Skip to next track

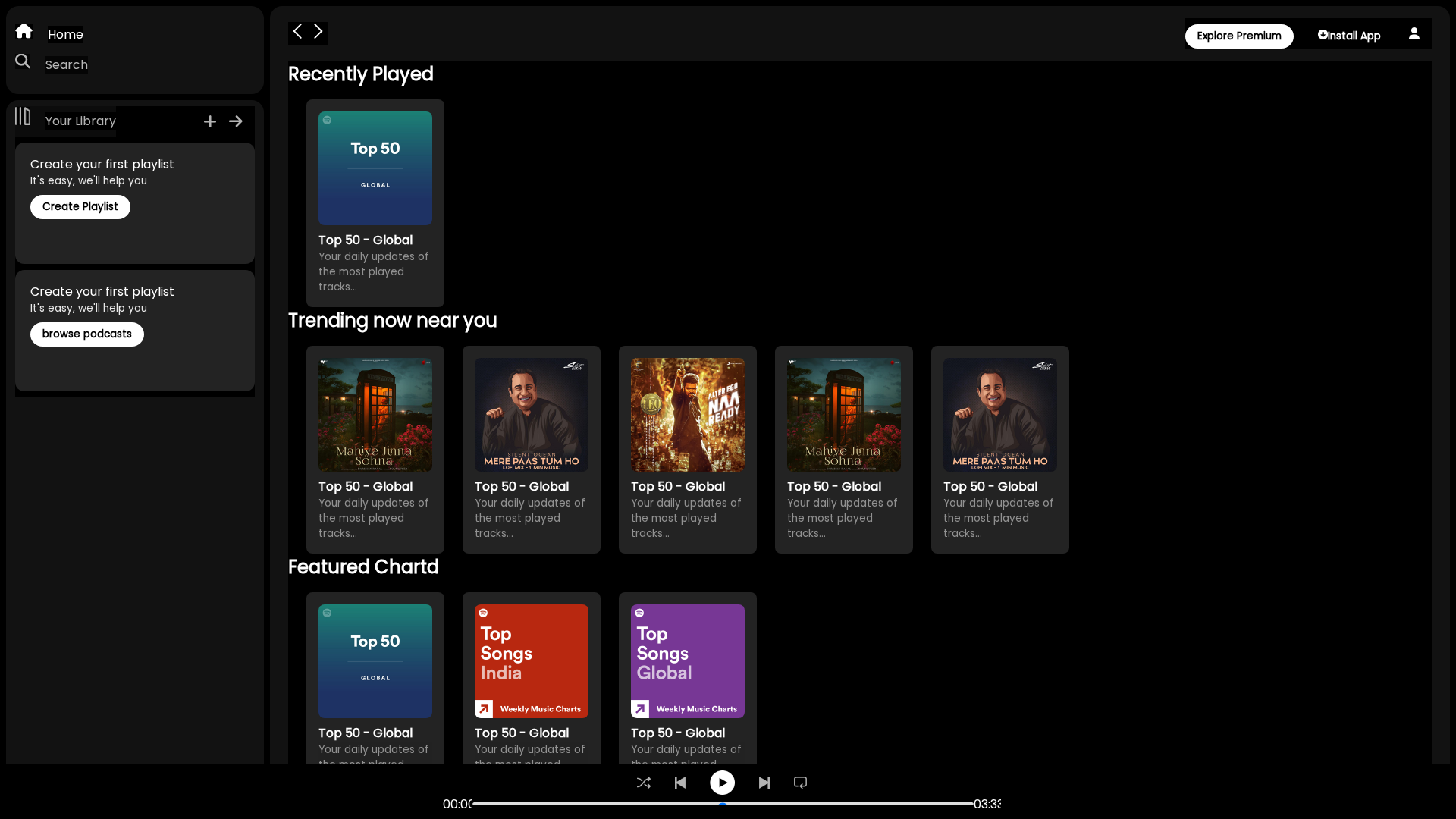pyautogui.click(x=764, y=783)
